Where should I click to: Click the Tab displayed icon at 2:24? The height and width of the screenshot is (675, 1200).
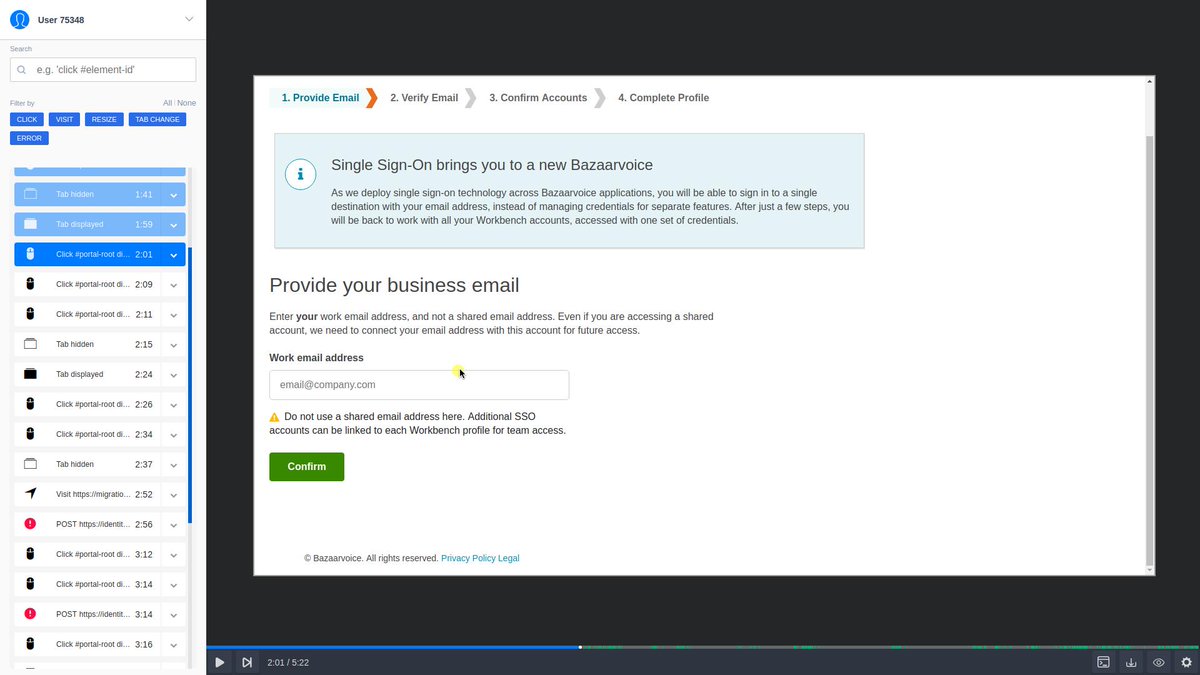point(30,374)
